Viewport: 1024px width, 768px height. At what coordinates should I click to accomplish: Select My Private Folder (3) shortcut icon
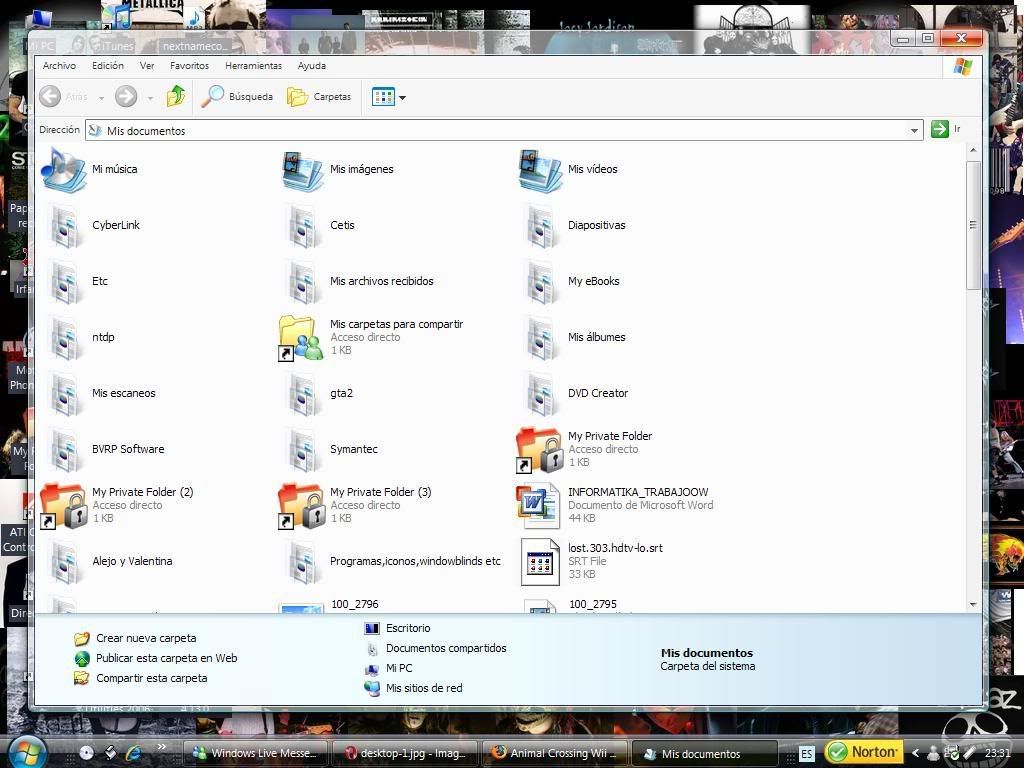click(x=302, y=506)
